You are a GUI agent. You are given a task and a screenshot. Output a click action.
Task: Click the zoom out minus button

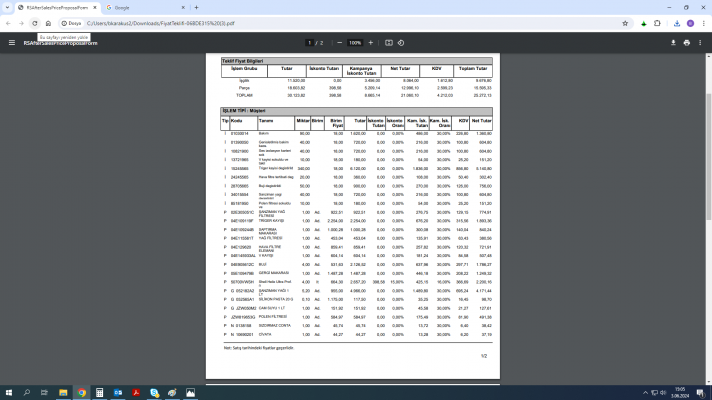tap(339, 43)
